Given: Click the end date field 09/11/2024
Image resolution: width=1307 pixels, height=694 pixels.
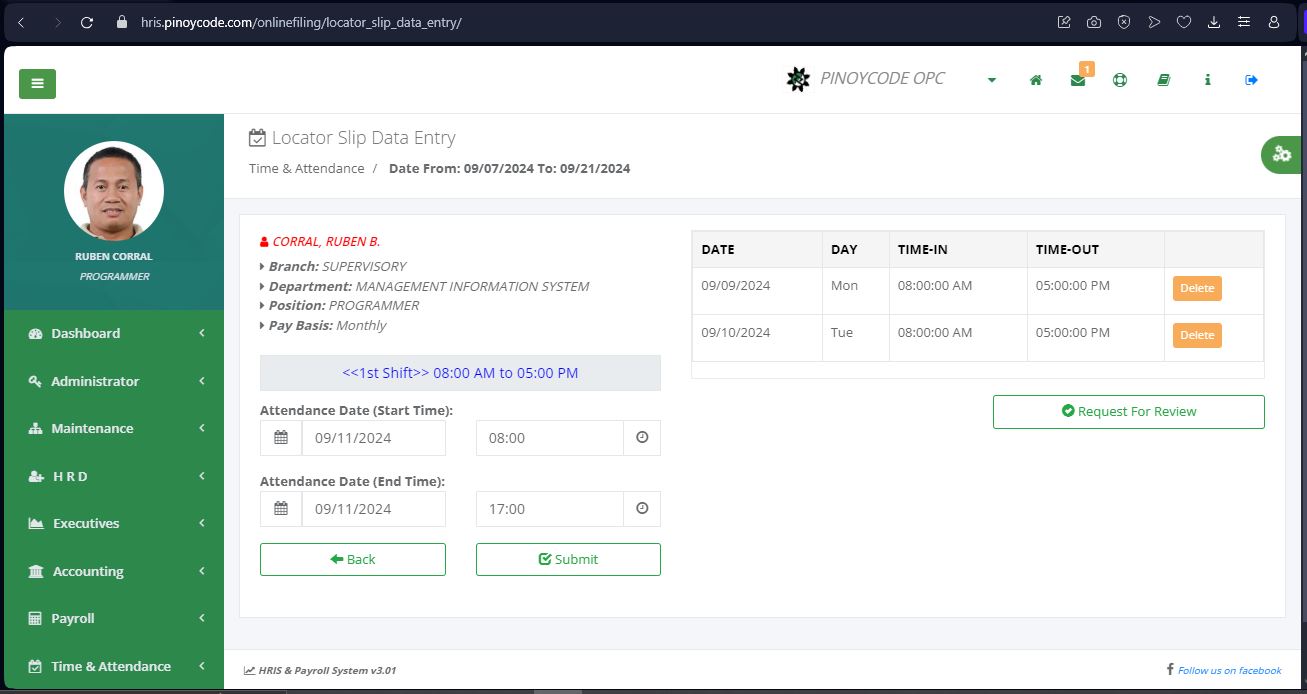Looking at the screenshot, I should 374,509.
